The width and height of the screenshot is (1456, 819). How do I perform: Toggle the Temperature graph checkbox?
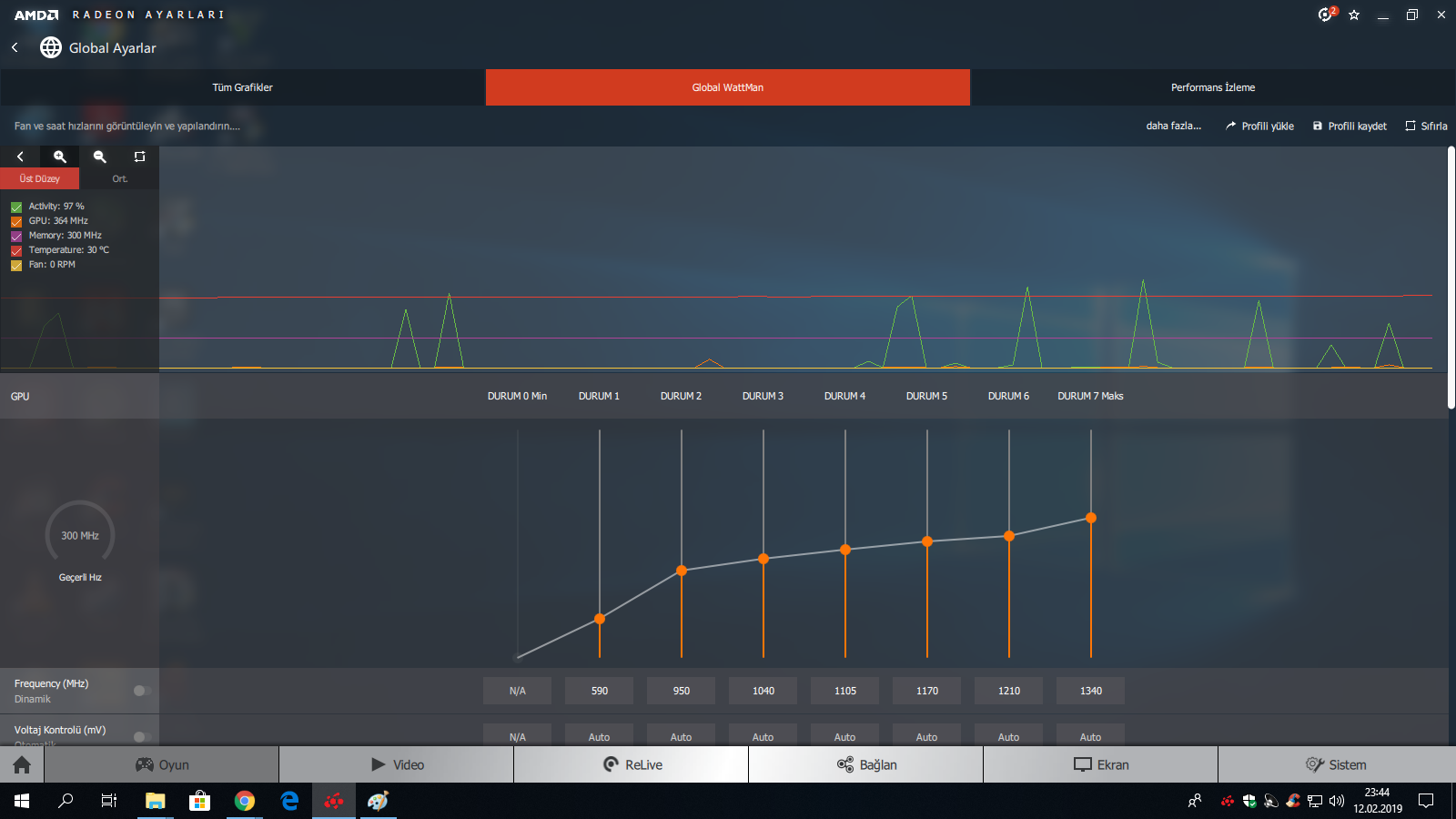16,250
